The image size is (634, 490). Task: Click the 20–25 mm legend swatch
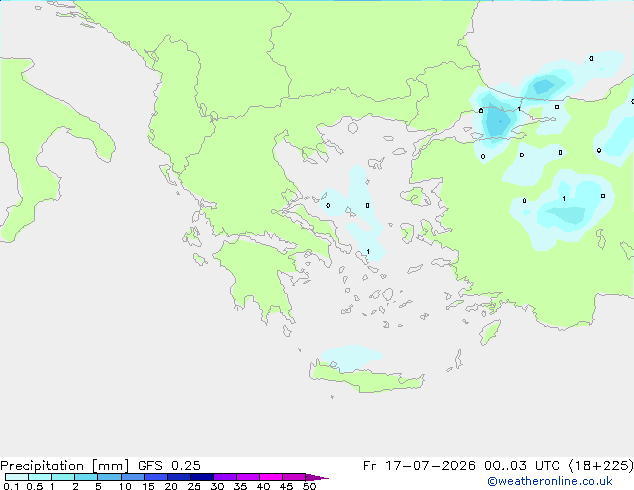pyautogui.click(x=179, y=477)
